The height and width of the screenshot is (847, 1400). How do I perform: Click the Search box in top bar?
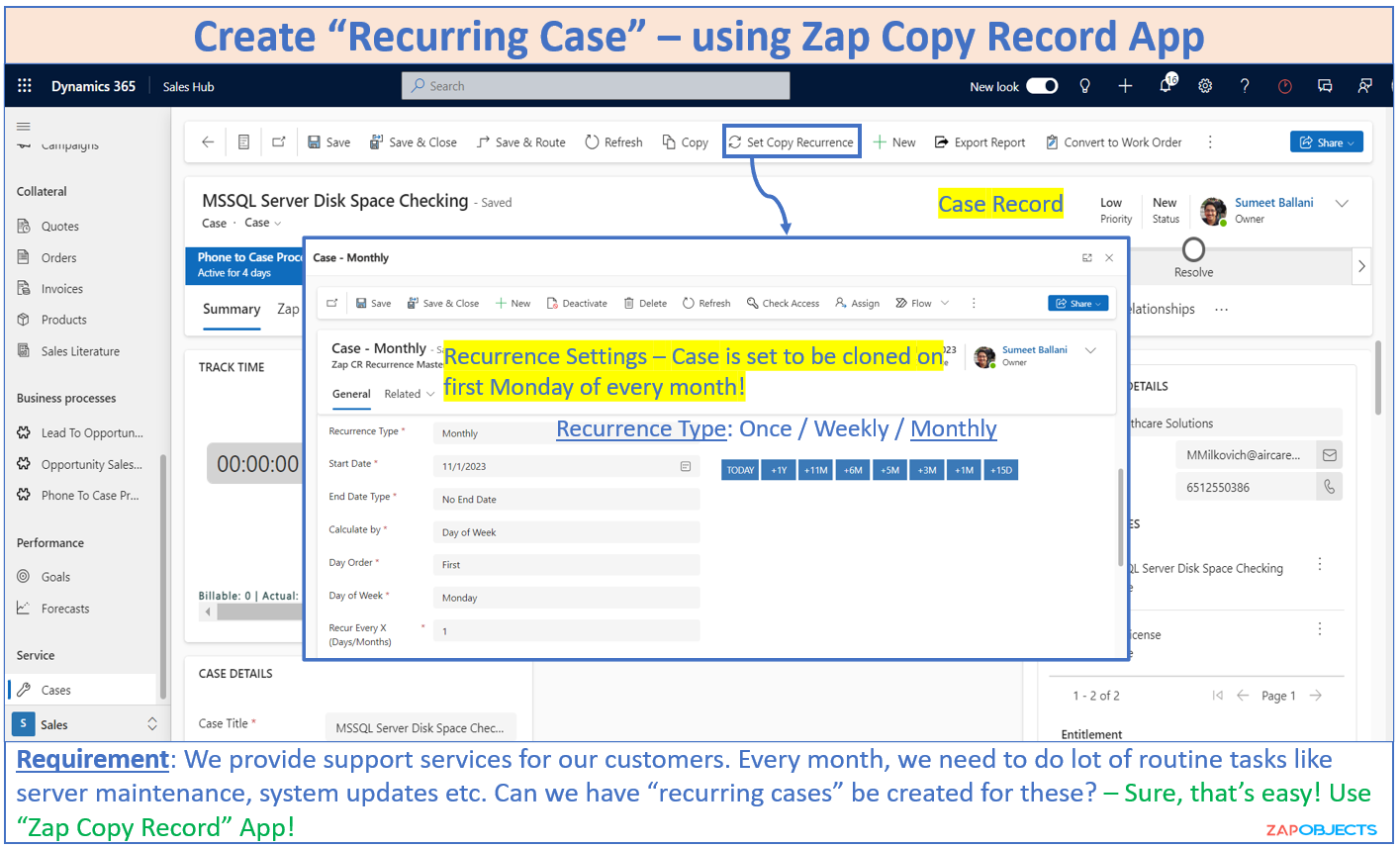[x=596, y=86]
